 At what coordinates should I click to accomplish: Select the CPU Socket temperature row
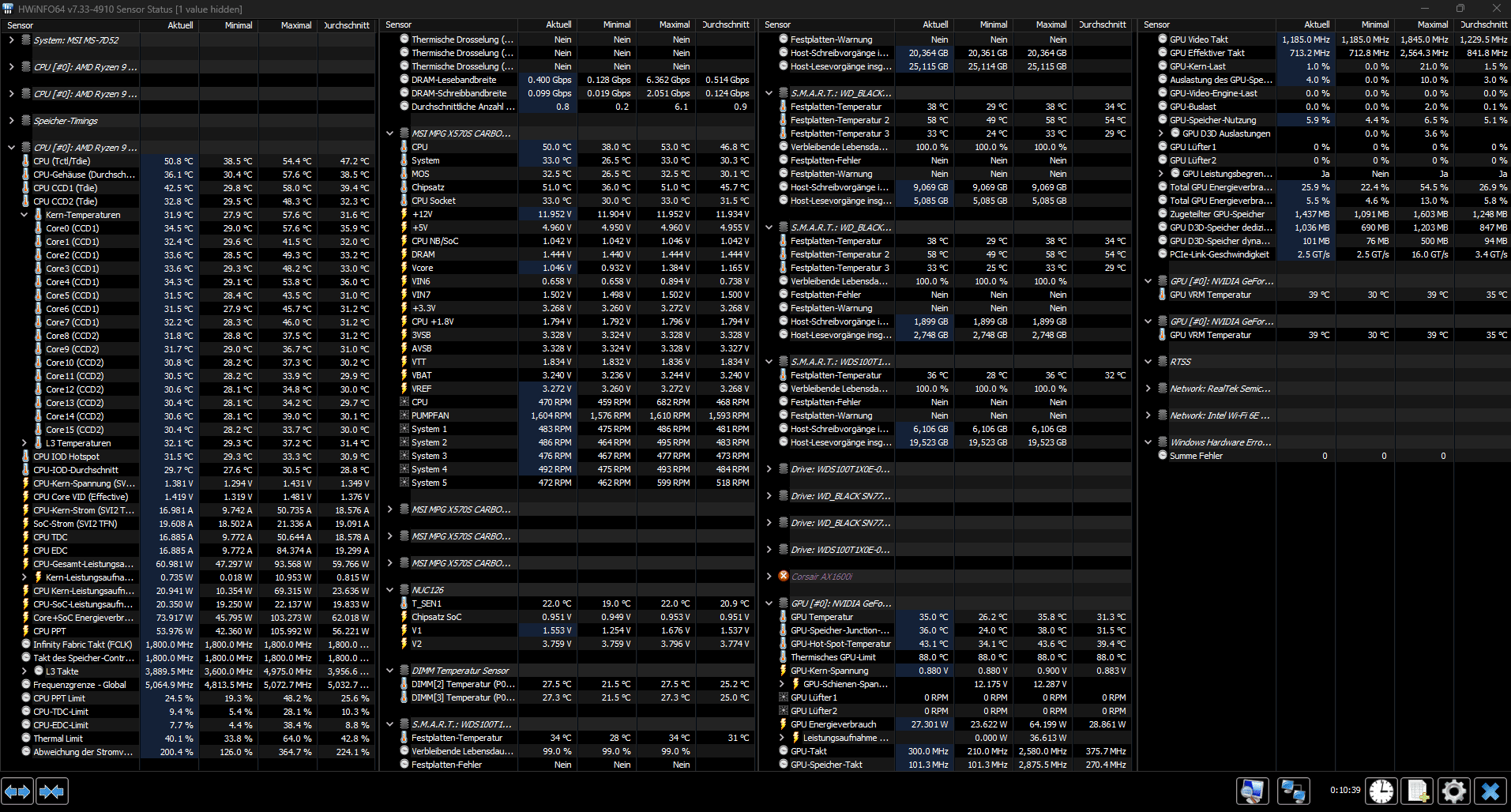point(567,201)
